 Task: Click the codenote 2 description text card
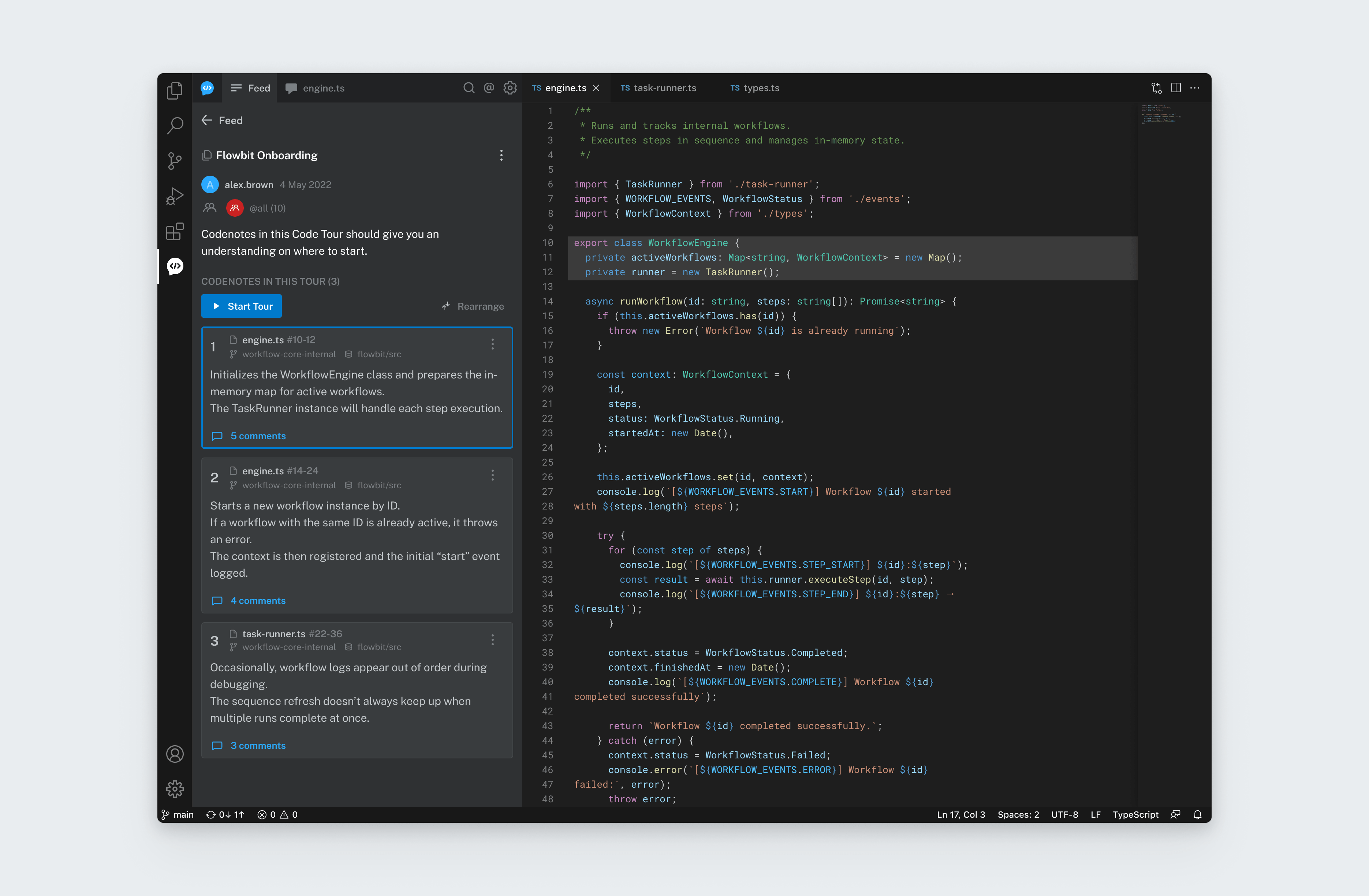pos(355,540)
